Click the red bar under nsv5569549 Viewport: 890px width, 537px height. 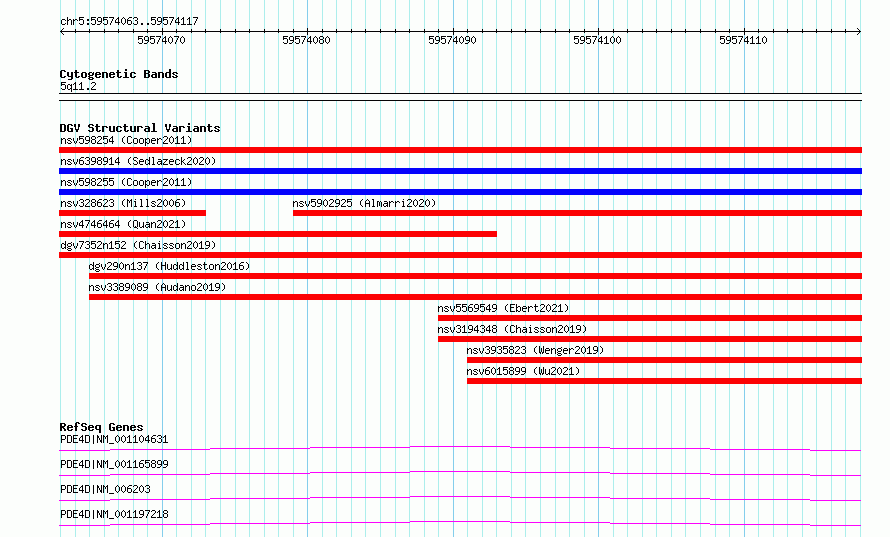(x=650, y=318)
